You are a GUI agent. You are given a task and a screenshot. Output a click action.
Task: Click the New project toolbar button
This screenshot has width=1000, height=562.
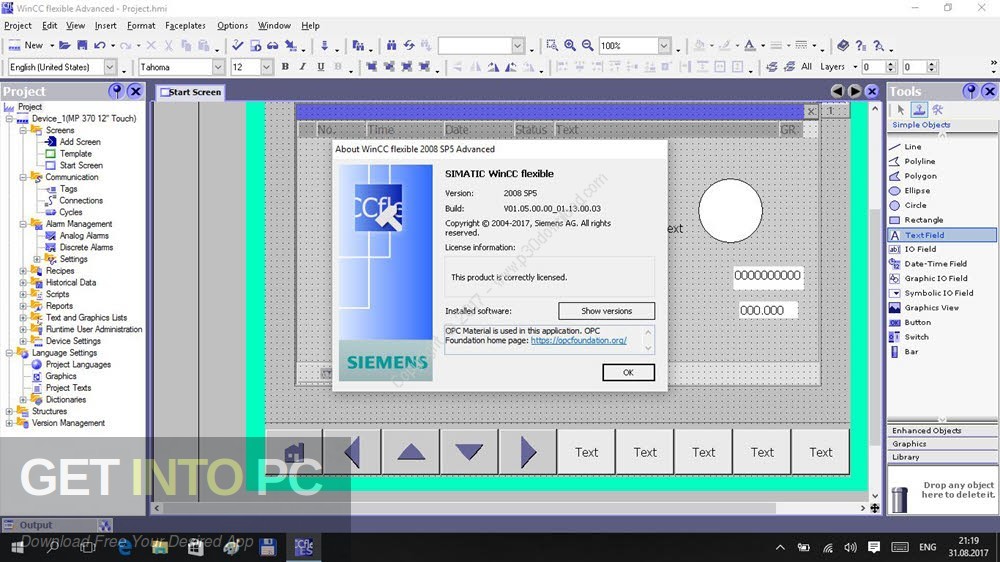[x=26, y=45]
